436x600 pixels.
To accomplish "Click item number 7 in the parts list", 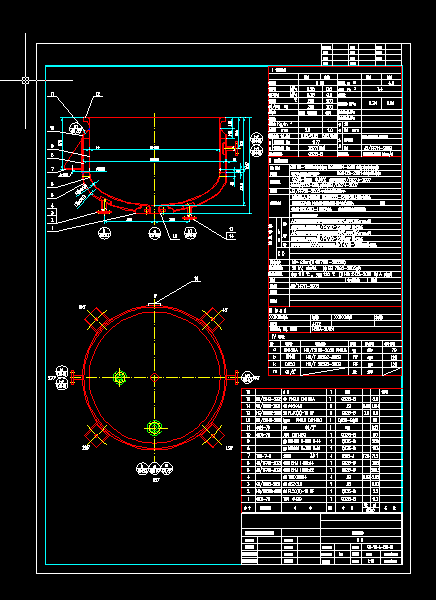I will (x=248, y=456).
